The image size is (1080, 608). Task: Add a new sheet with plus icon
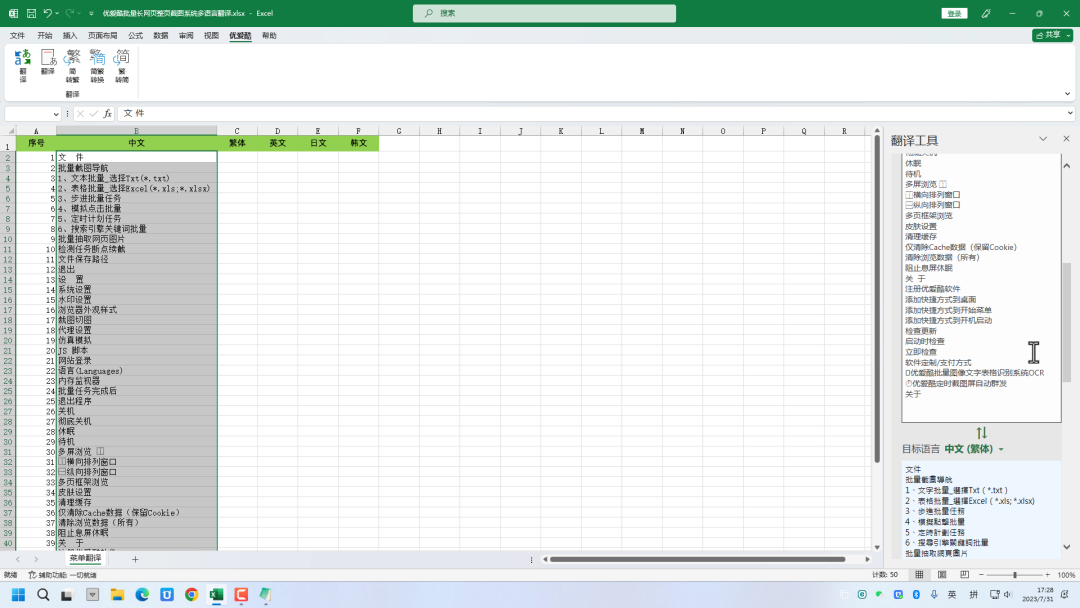(x=135, y=559)
